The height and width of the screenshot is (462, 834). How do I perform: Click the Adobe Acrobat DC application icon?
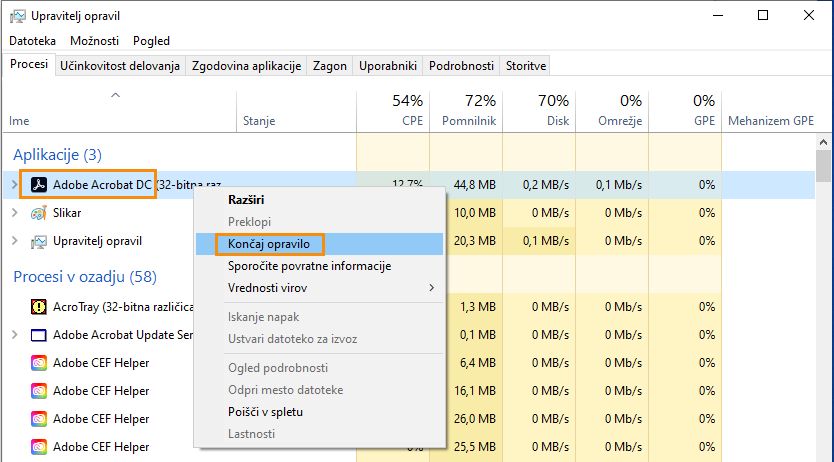pyautogui.click(x=38, y=185)
